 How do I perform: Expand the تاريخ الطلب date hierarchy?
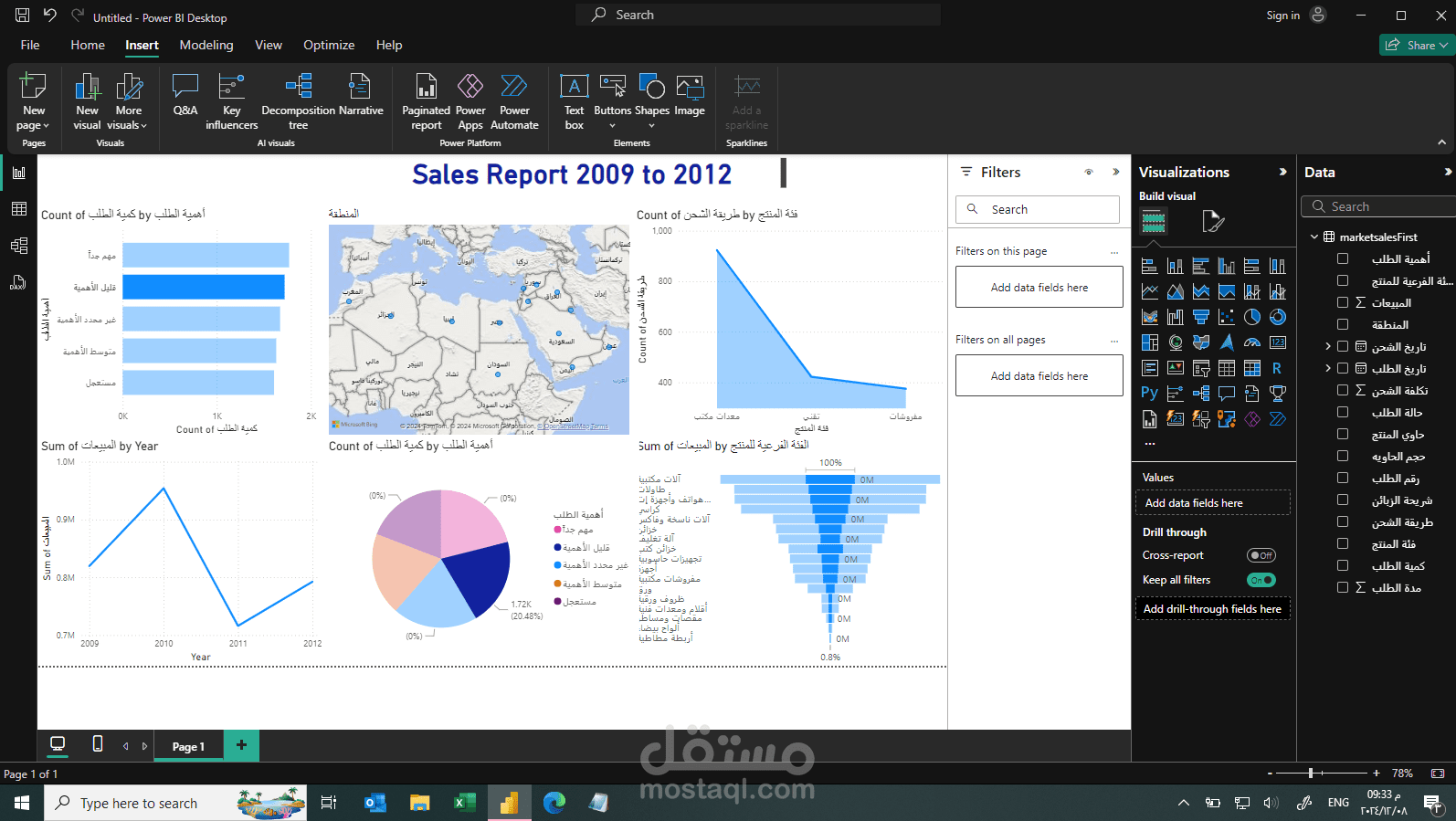tap(1328, 368)
